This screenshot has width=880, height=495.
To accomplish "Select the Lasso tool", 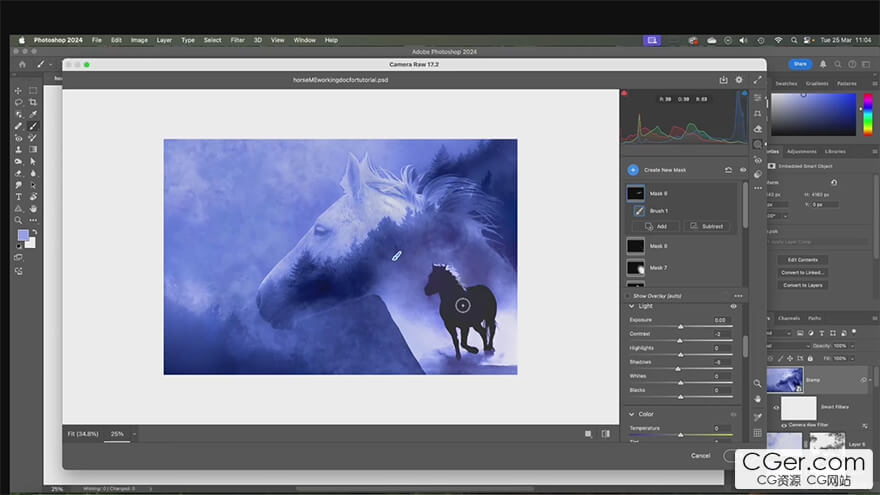I will point(18,102).
